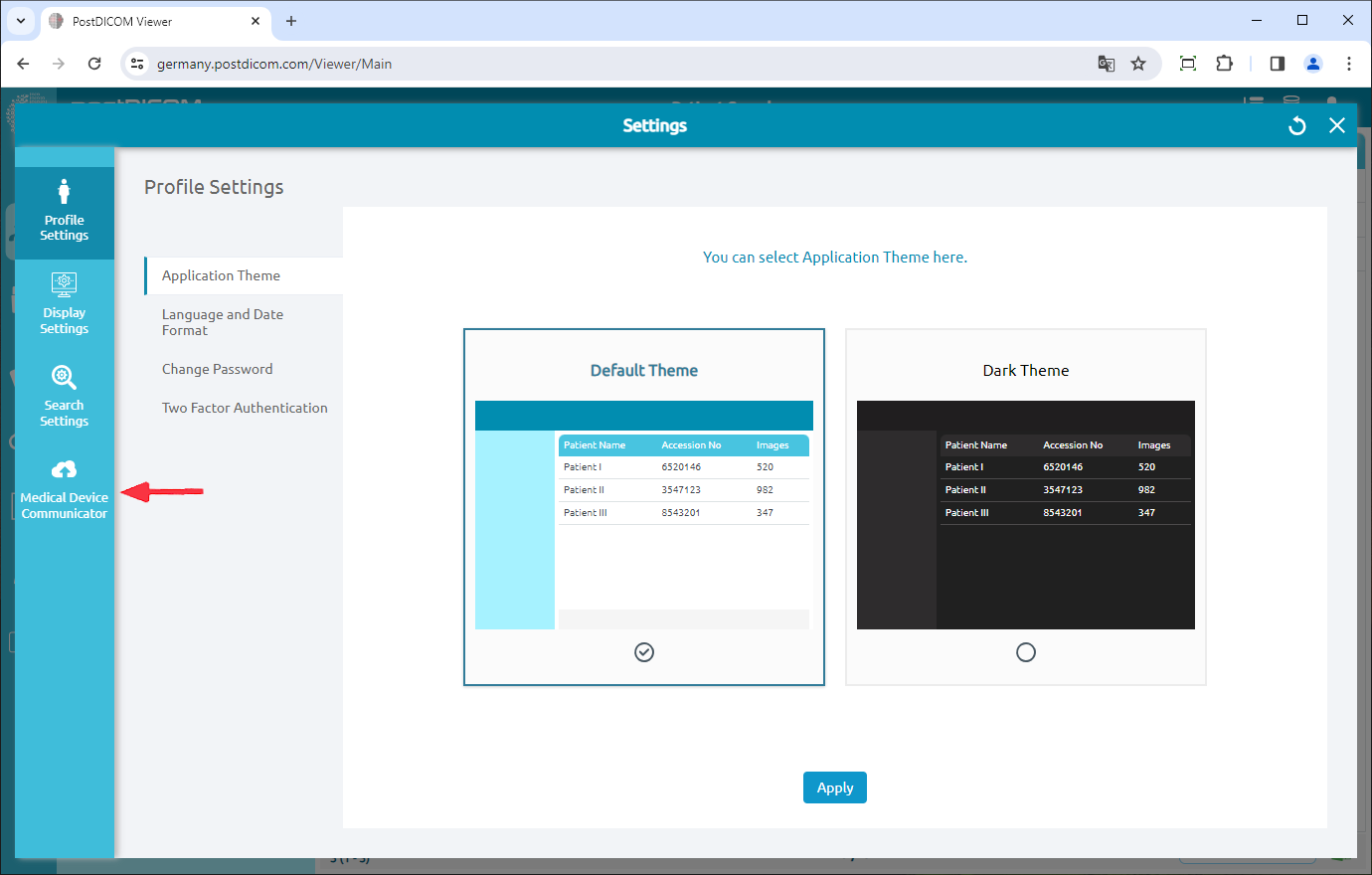
Task: Switch to the Change Password tab
Action: pyautogui.click(x=217, y=368)
